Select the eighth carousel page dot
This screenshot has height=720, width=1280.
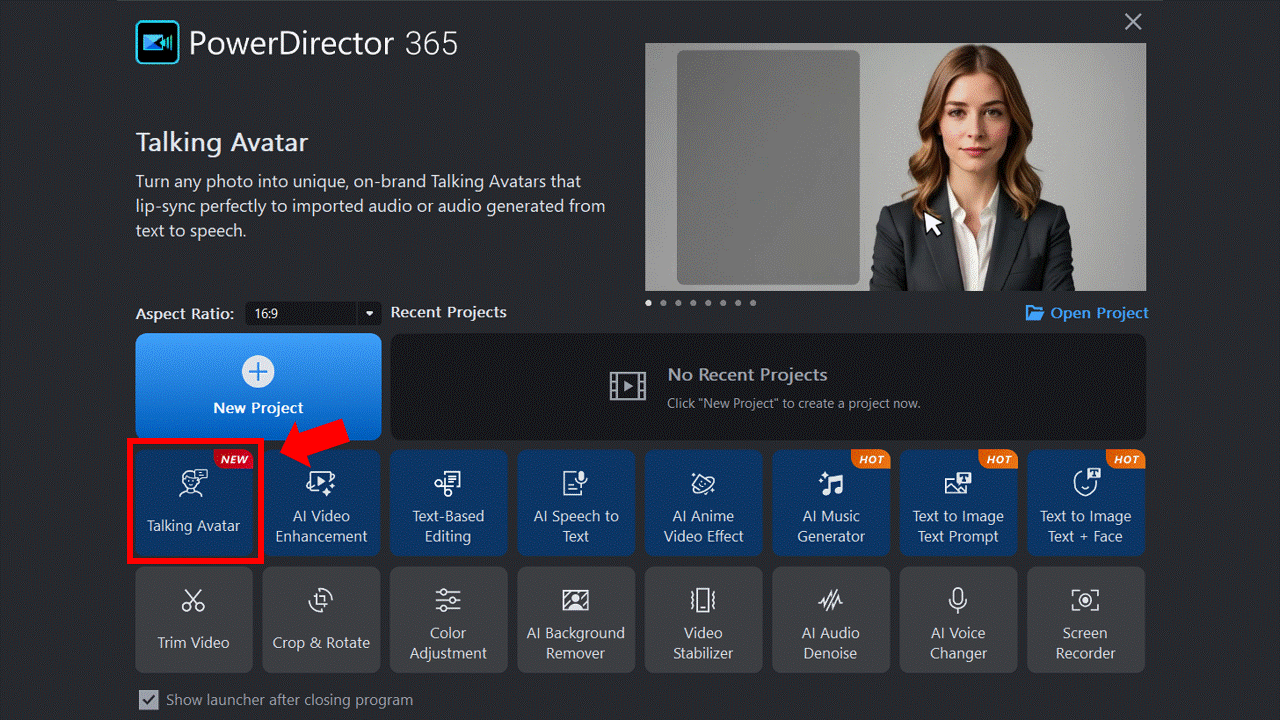tap(753, 302)
